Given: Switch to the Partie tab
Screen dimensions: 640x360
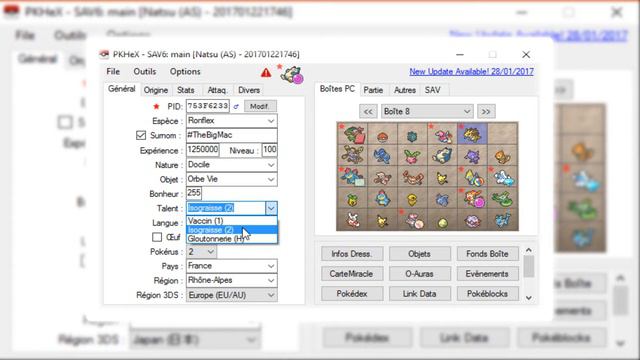Looking at the screenshot, I should [373, 90].
